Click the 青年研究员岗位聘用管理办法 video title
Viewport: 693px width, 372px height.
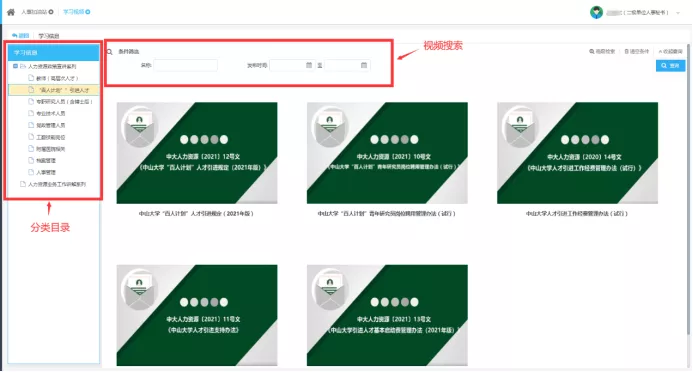[387, 213]
